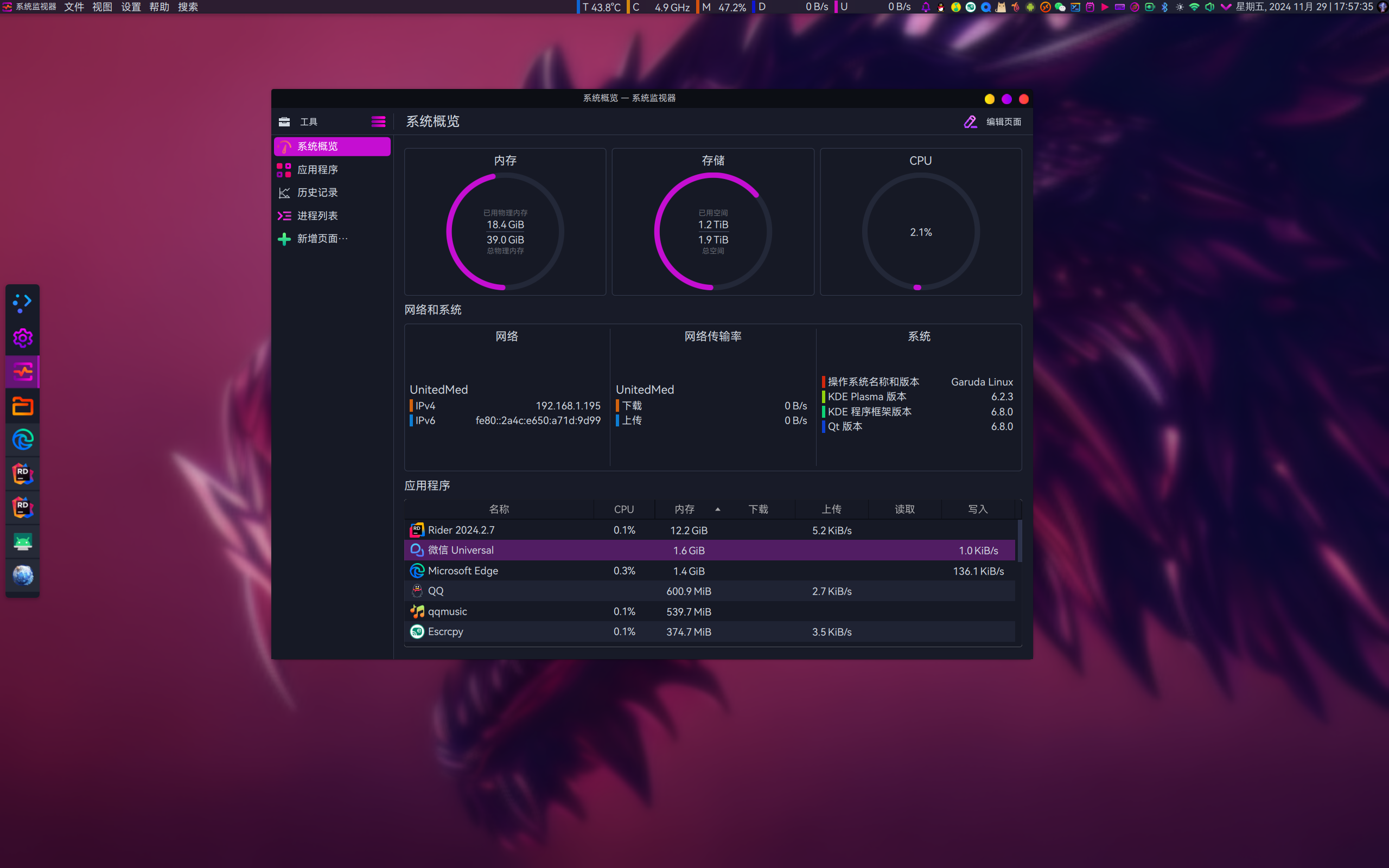Viewport: 1389px width, 868px height.
Task: Open Bluetooth tray icon
Action: tap(1164, 7)
